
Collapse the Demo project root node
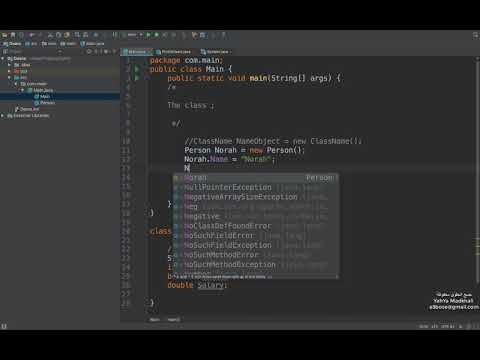coord(3,58)
